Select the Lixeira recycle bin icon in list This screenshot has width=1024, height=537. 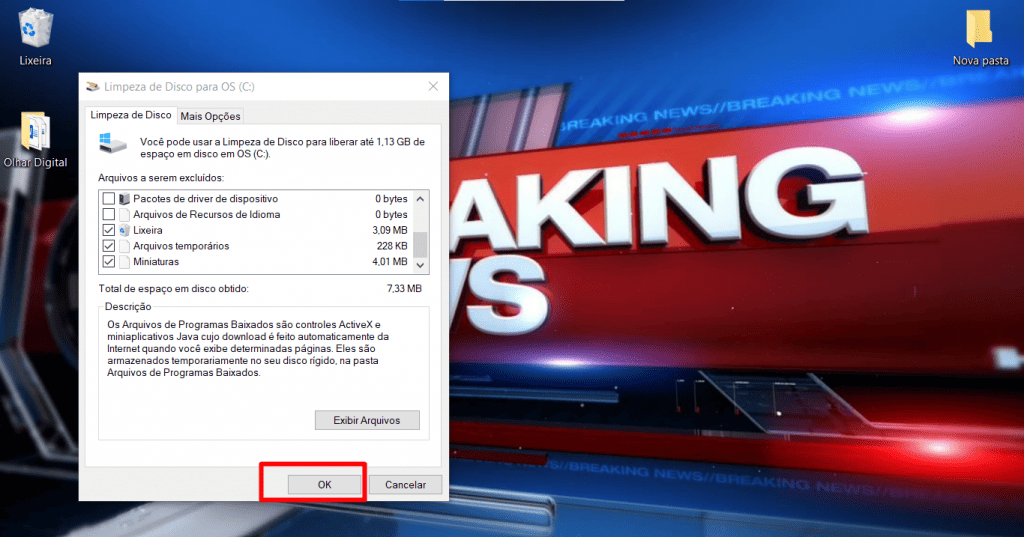click(125, 230)
